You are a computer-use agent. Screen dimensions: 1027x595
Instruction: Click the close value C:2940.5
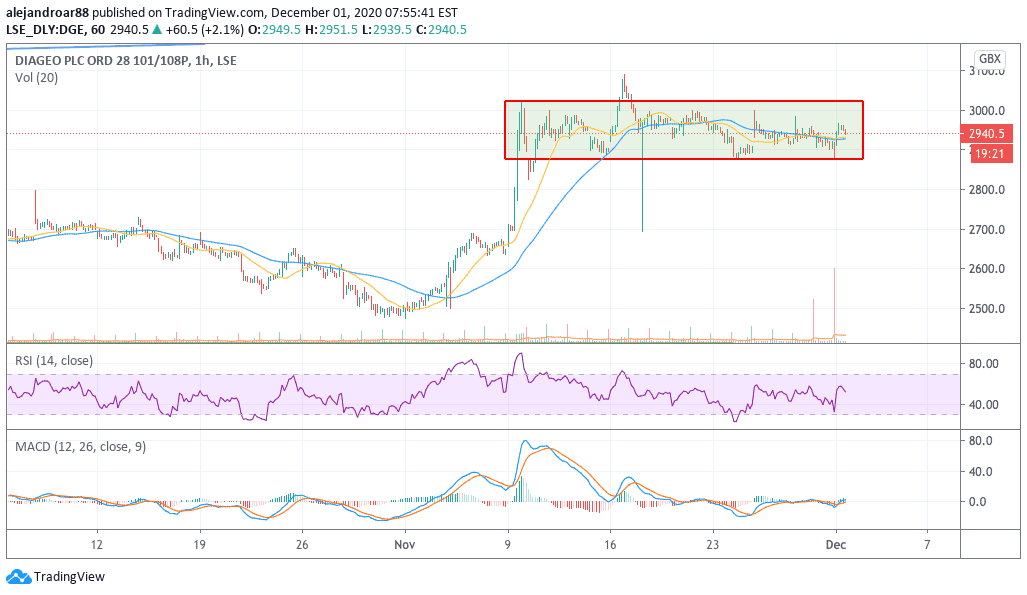coord(441,29)
